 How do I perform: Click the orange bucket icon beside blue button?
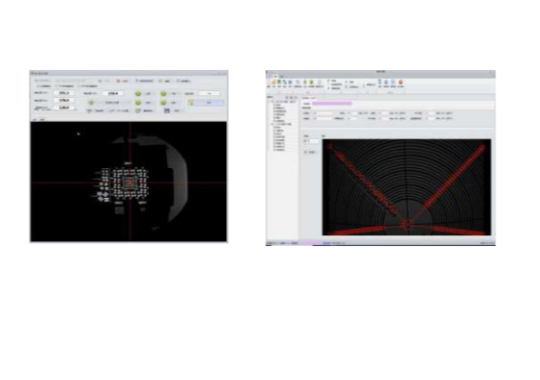[x=191, y=102]
